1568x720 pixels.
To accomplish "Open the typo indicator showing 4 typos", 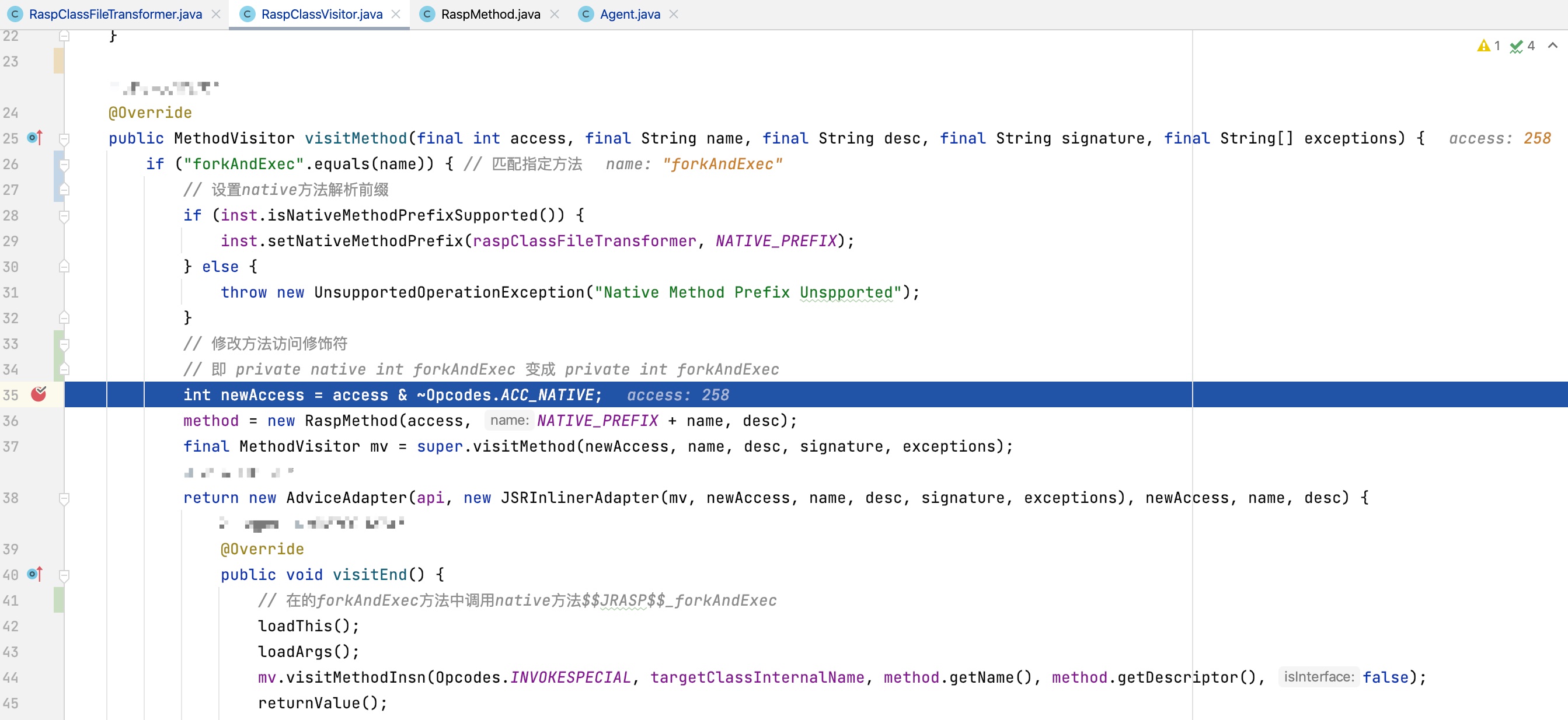I will click(1522, 46).
